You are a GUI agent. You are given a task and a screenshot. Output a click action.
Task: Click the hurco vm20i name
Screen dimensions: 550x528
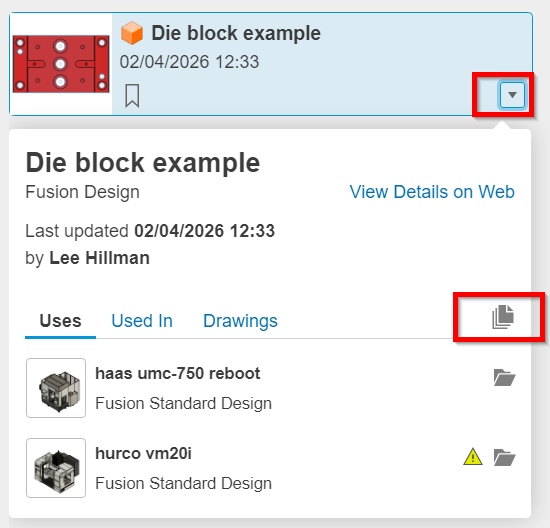pos(143,453)
